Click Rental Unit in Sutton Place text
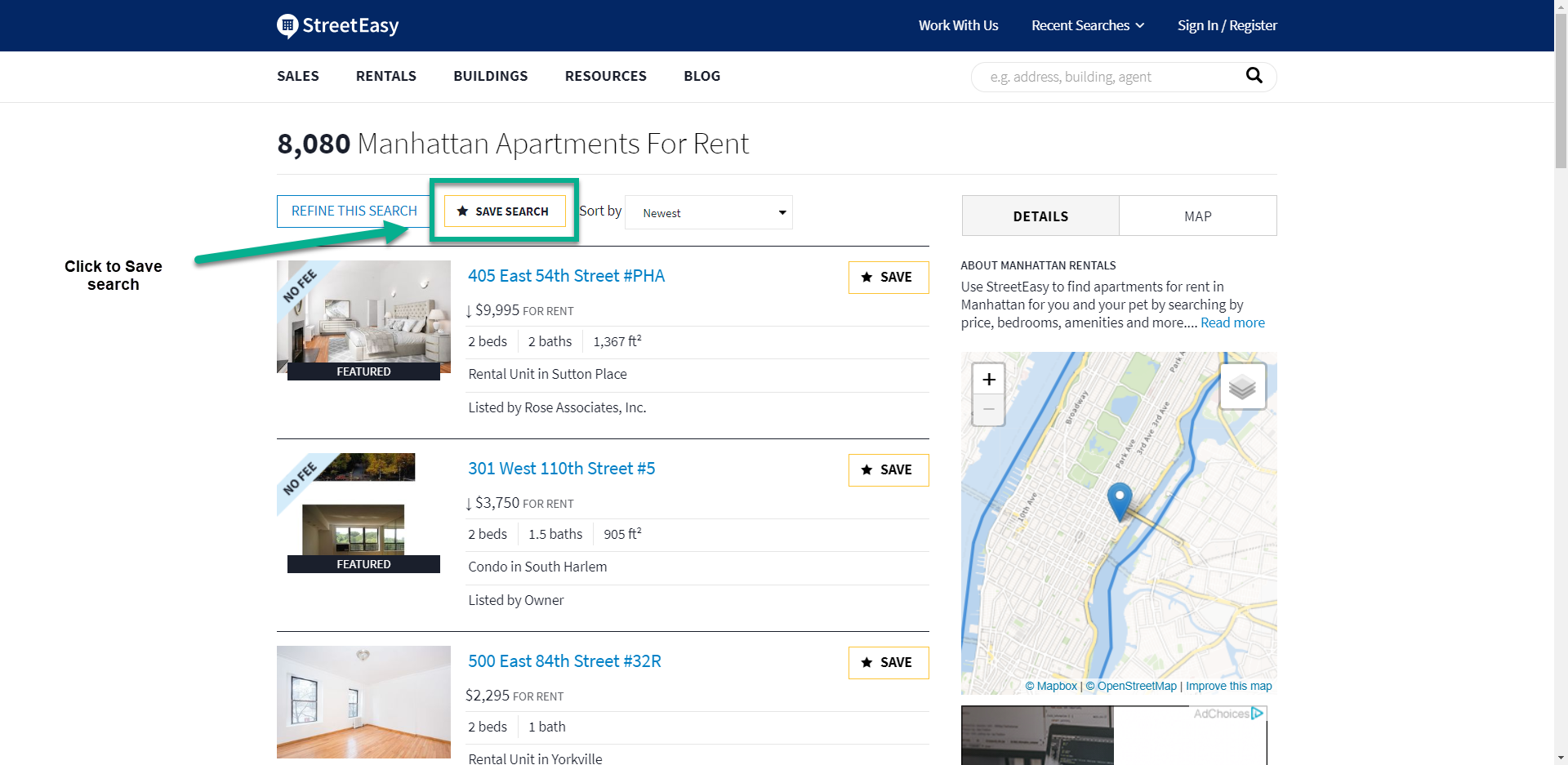Image resolution: width=1568 pixels, height=765 pixels. (547, 374)
